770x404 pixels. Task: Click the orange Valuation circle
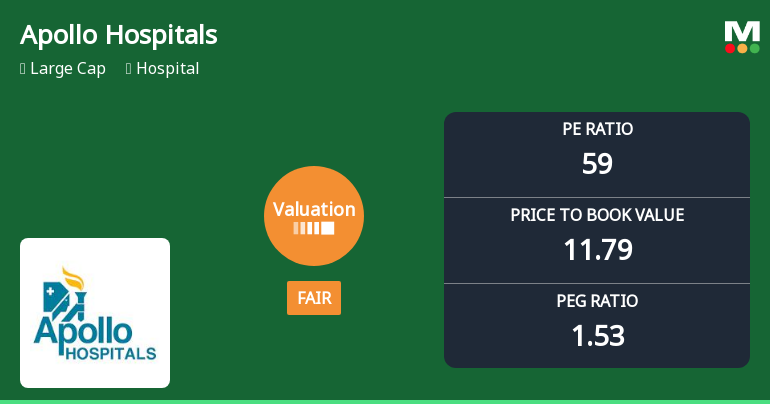tap(314, 216)
